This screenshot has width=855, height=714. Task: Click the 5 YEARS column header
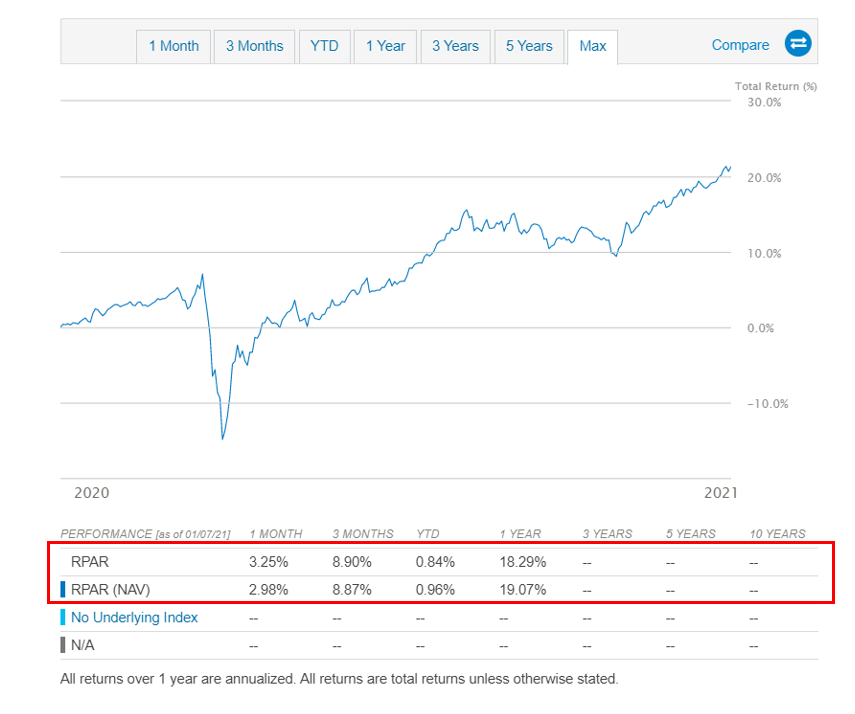(x=690, y=533)
